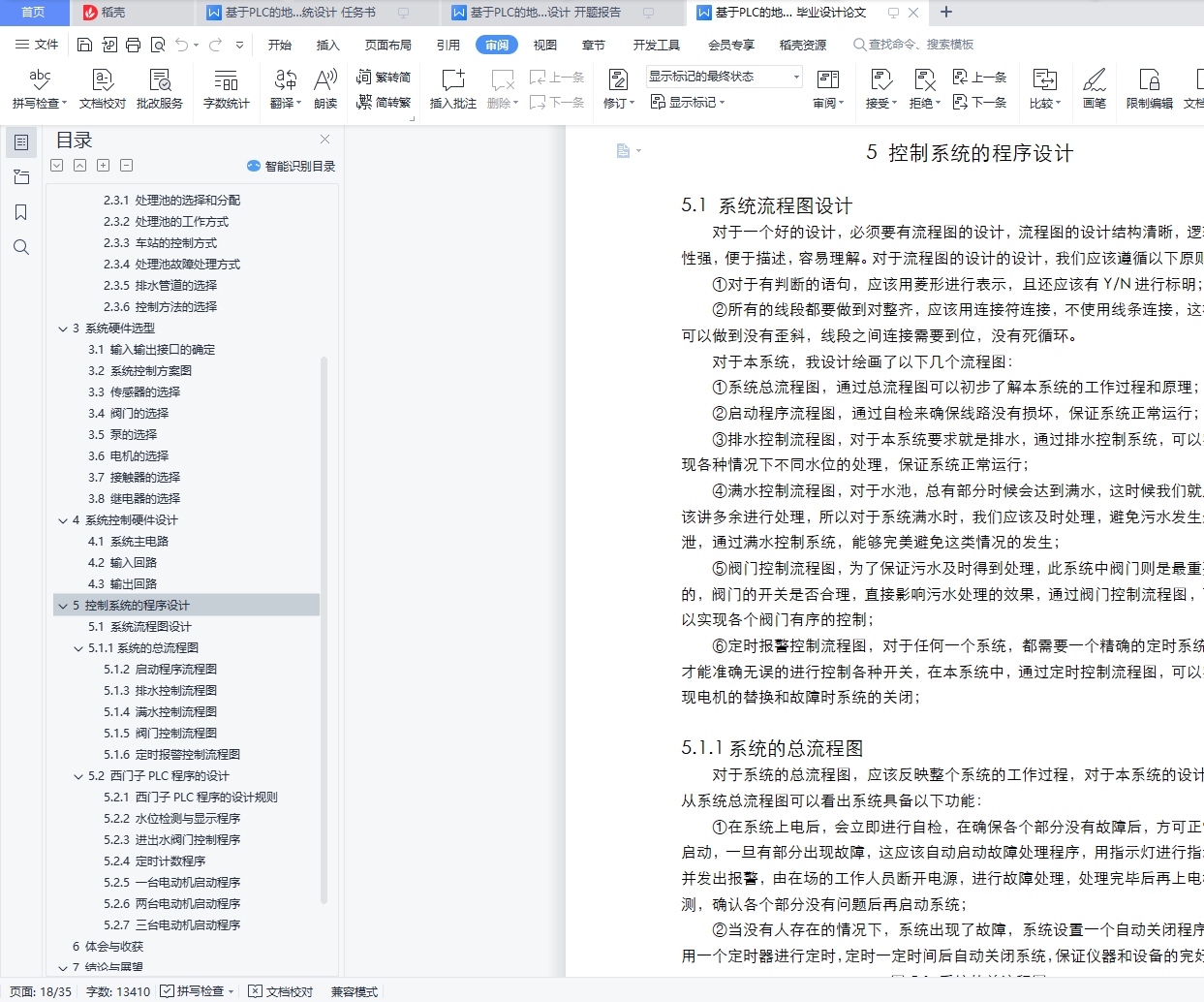Switch to the 引用 ribbon tab
Image resolution: width=1204 pixels, height=1002 pixels.
(x=448, y=45)
